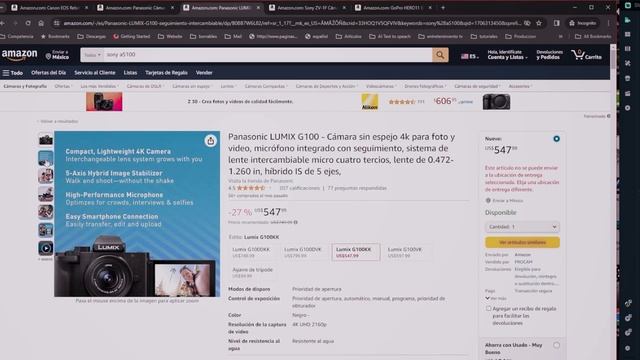Expand the Lentes submenu
The width and height of the screenshot is (640, 360).
[x=228, y=86]
